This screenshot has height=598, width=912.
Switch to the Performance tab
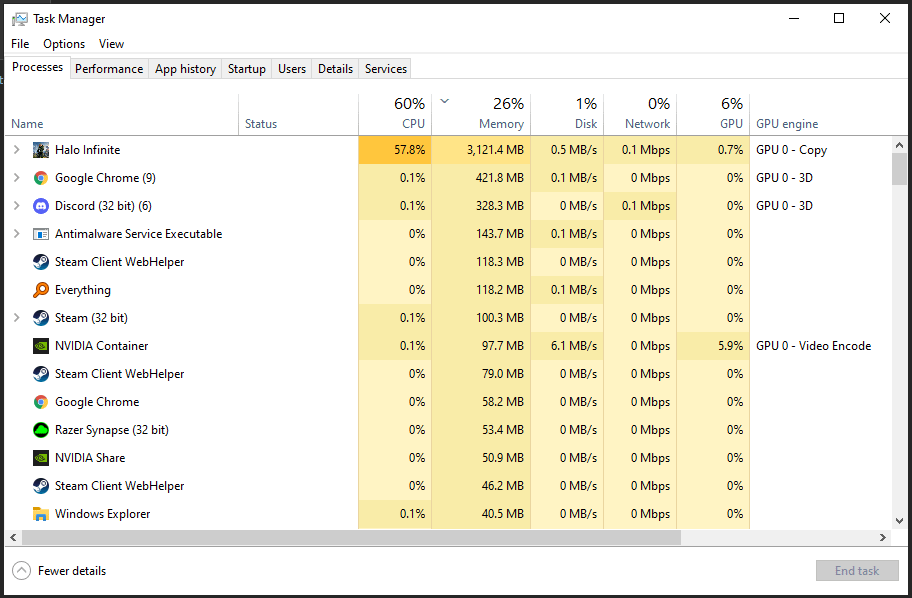[109, 69]
